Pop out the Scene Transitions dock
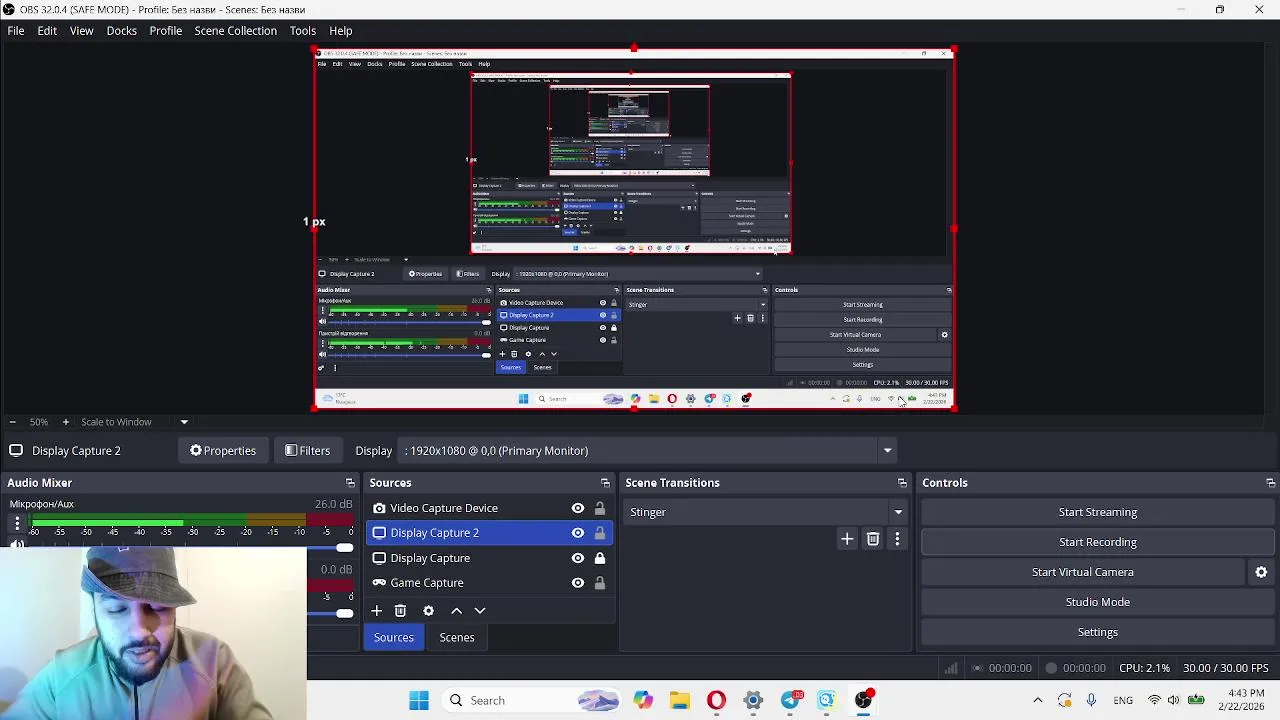1280x720 pixels. 902,483
